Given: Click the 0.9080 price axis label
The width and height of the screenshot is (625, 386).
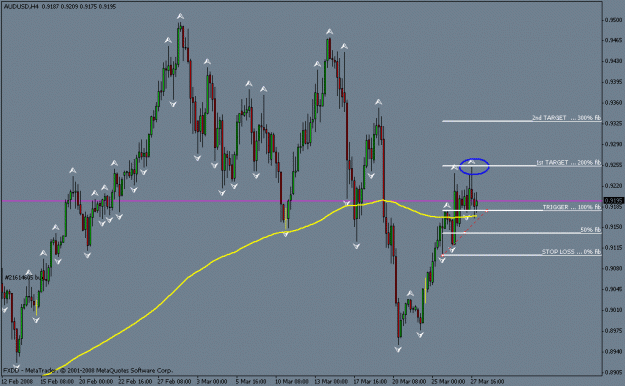Looking at the screenshot, I should (614, 268).
